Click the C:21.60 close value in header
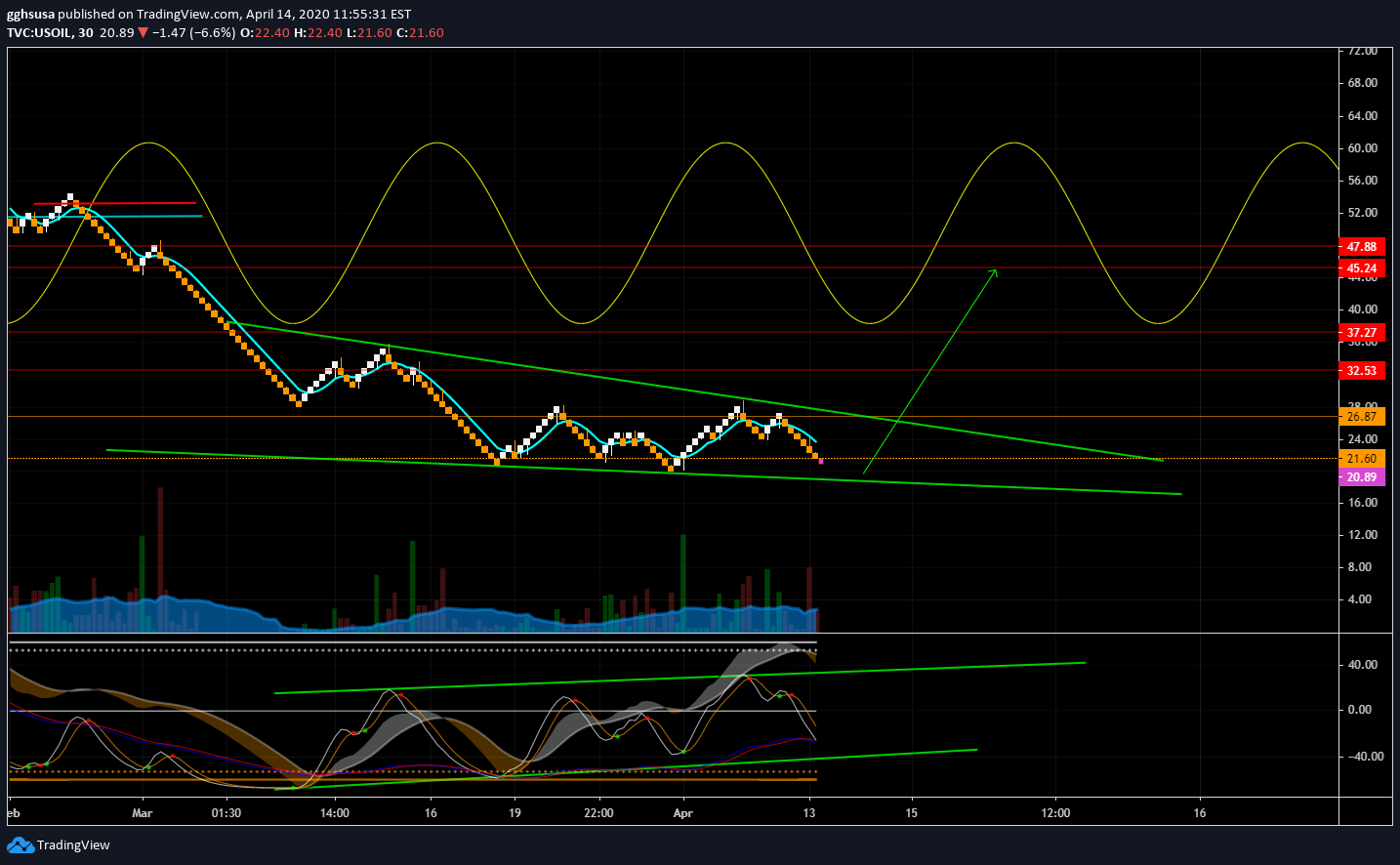Screen dimensions: 1400x865 pos(420,32)
